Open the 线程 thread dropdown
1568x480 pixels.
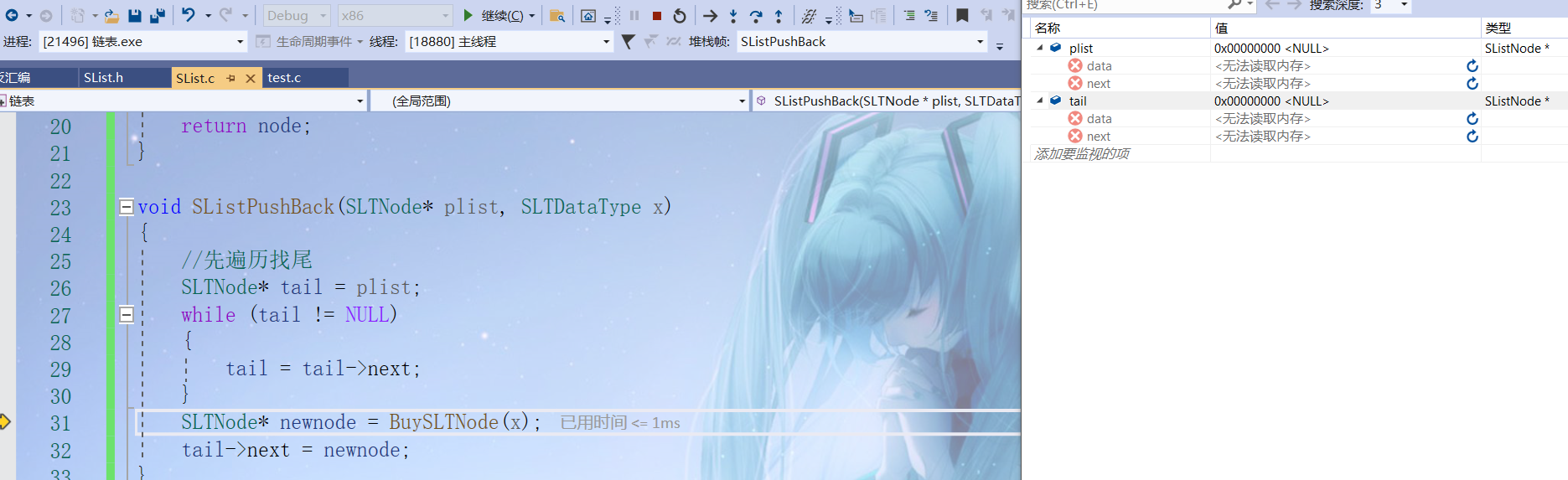coord(510,41)
